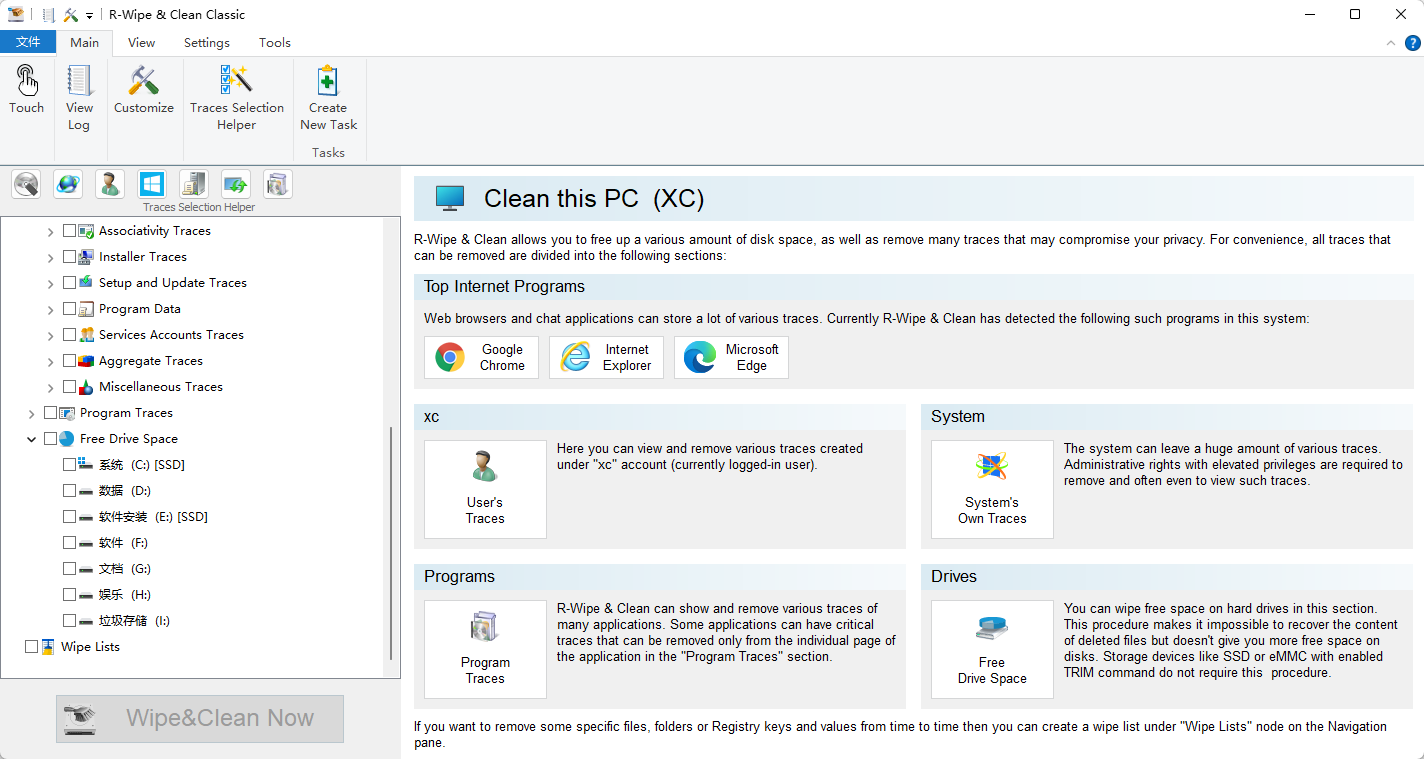Check the Associativity Traces checkbox
Viewport: 1424px width, 759px height.
click(69, 231)
